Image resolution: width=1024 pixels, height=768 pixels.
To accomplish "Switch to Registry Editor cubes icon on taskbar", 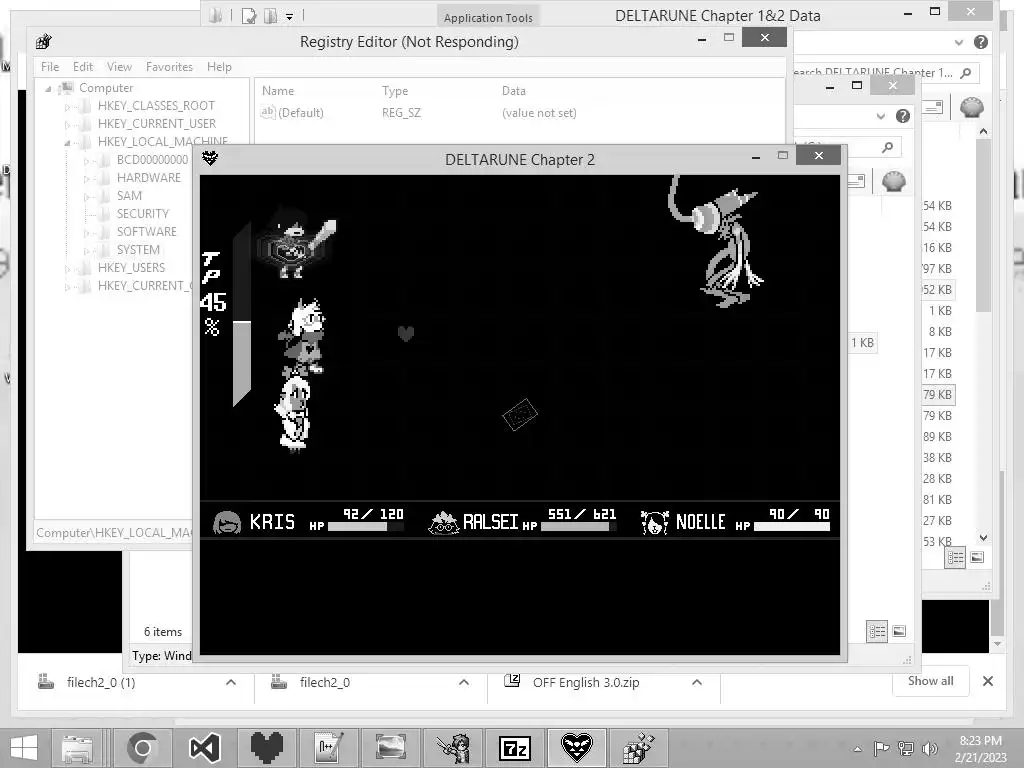I will [x=638, y=748].
